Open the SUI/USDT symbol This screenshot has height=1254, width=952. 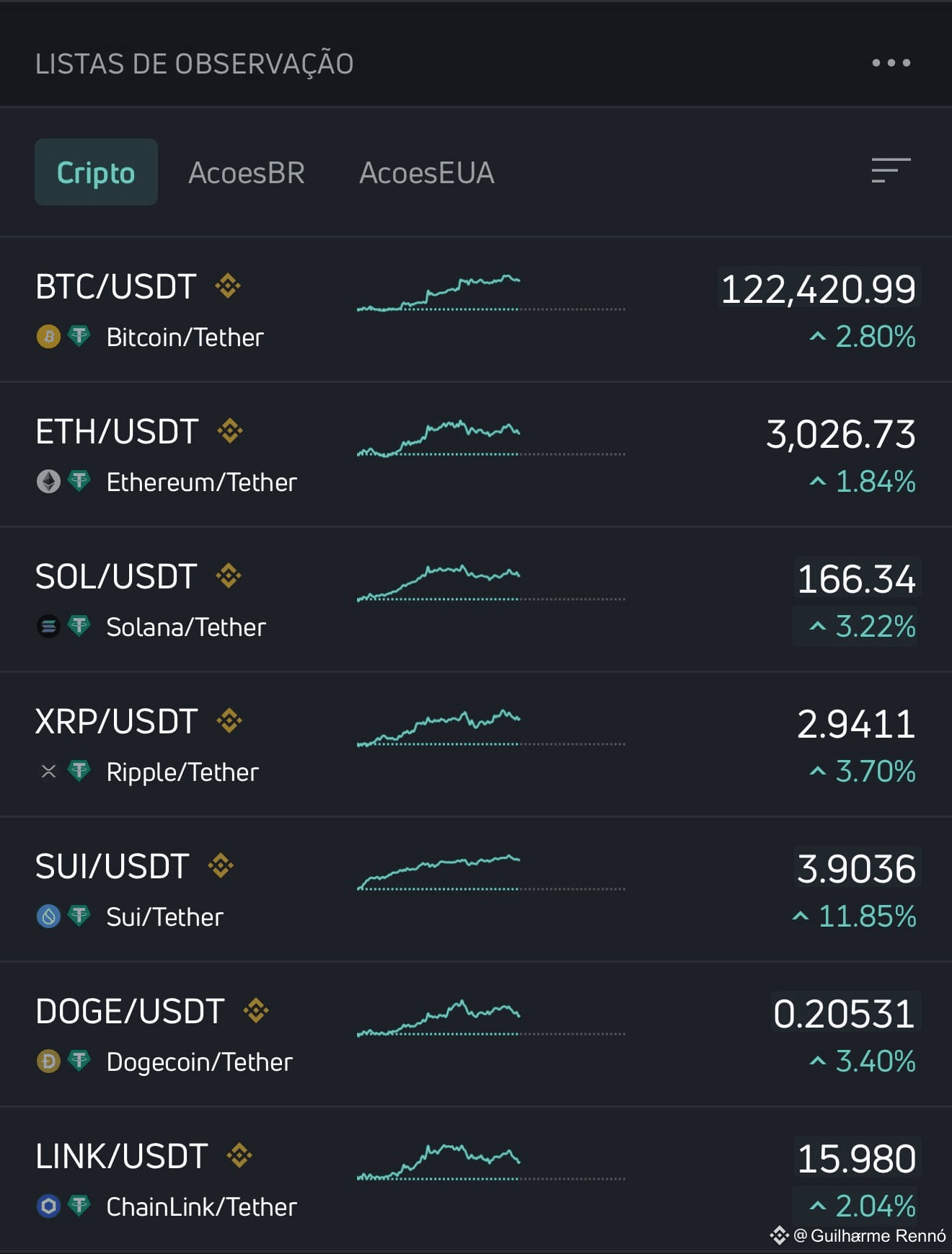(113, 867)
